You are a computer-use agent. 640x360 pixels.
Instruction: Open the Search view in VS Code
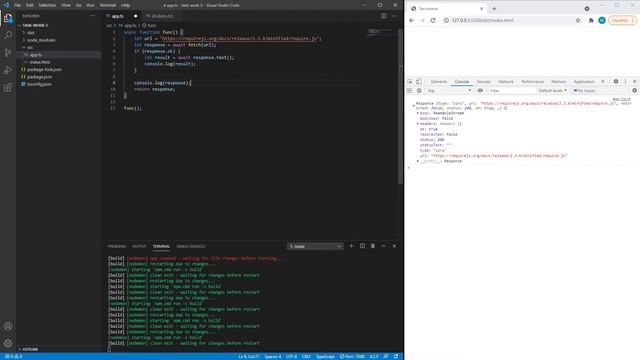[8, 35]
